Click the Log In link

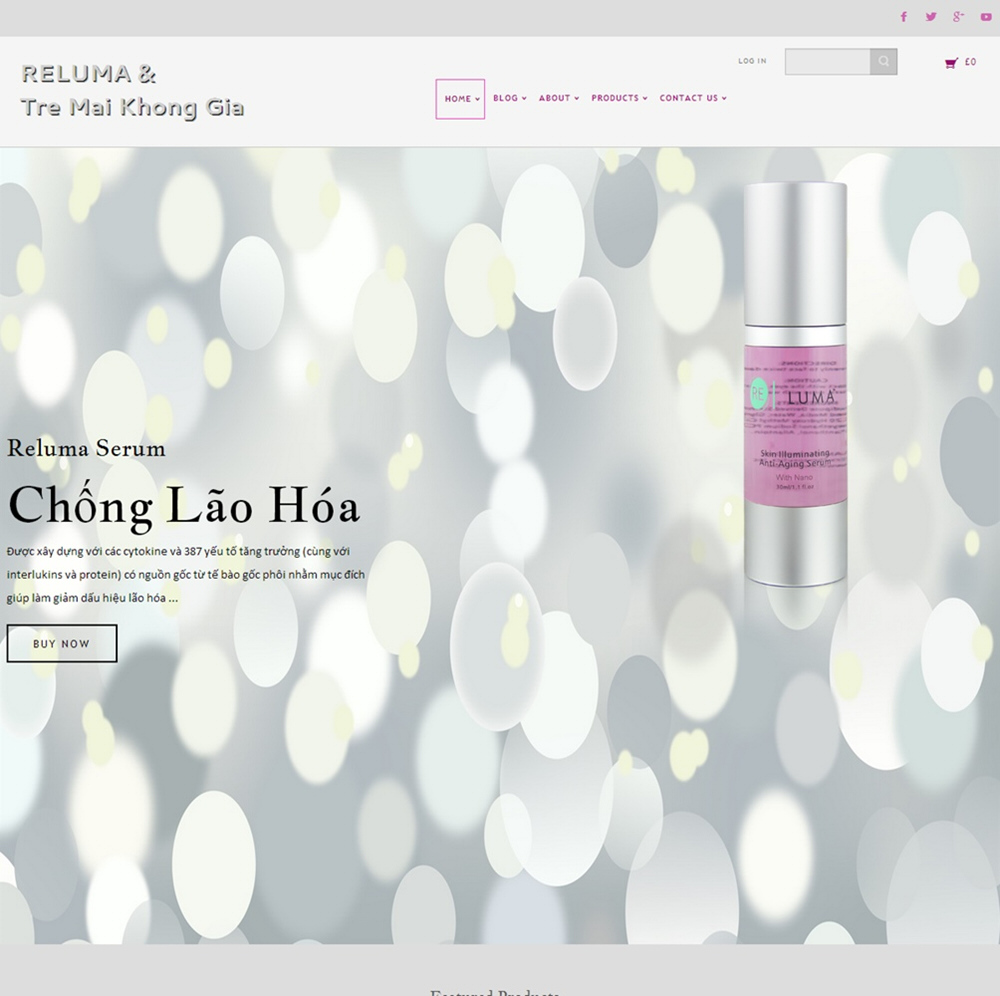click(752, 61)
